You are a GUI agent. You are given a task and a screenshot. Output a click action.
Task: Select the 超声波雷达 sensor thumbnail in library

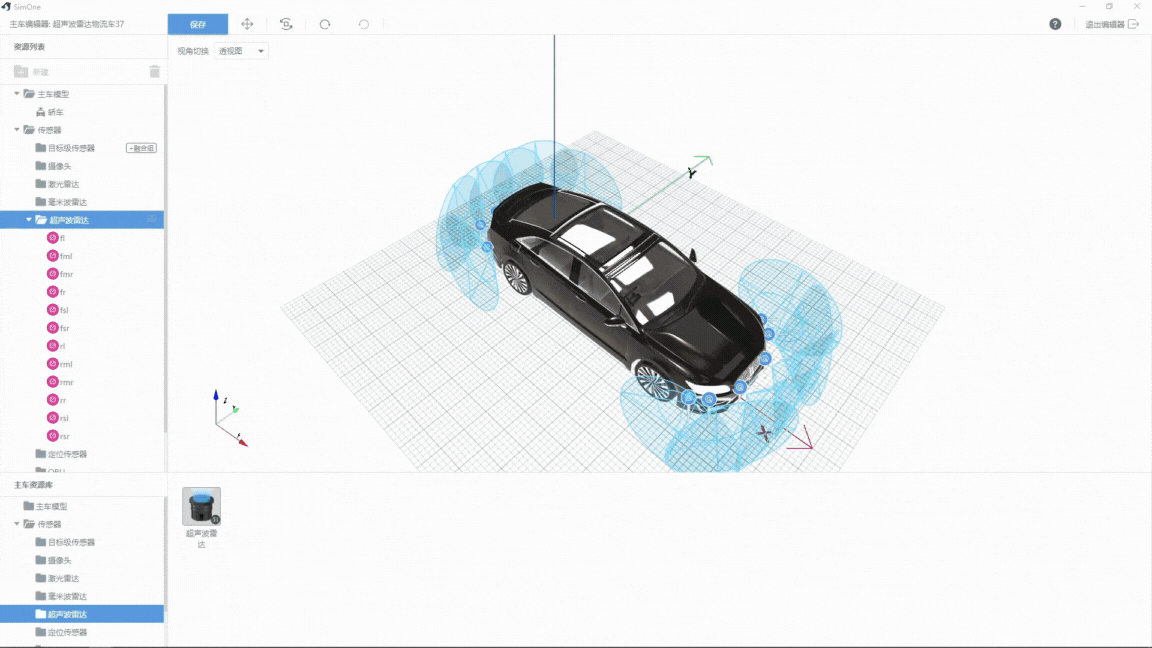(x=201, y=507)
